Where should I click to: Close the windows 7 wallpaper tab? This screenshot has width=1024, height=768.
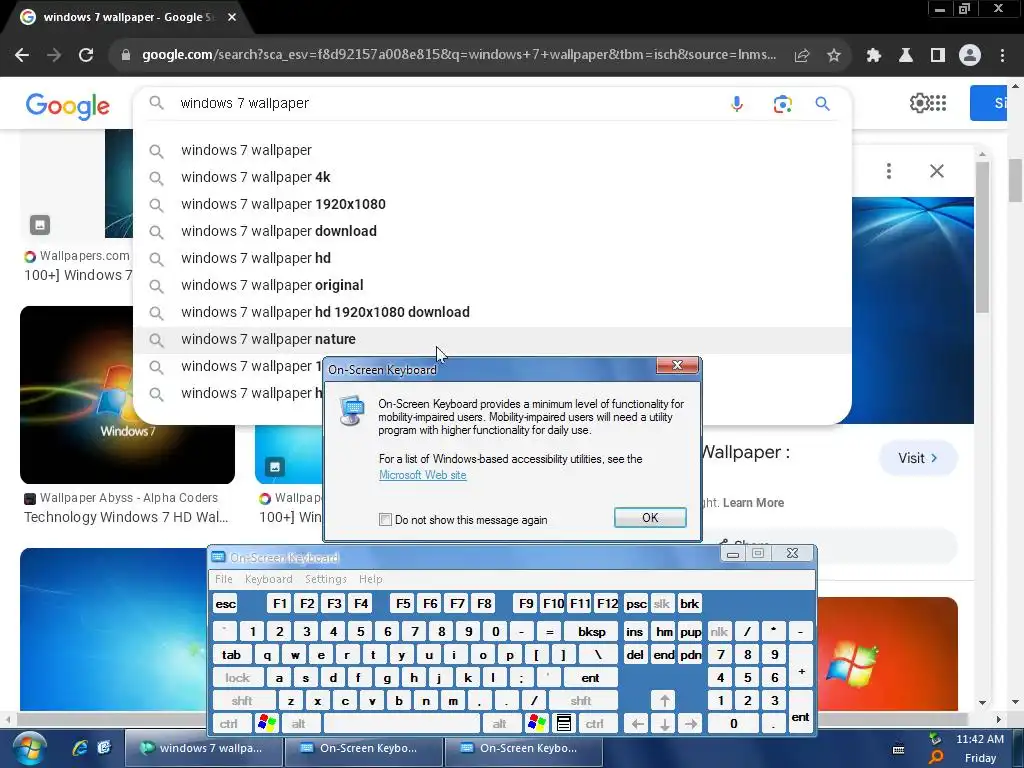click(232, 18)
